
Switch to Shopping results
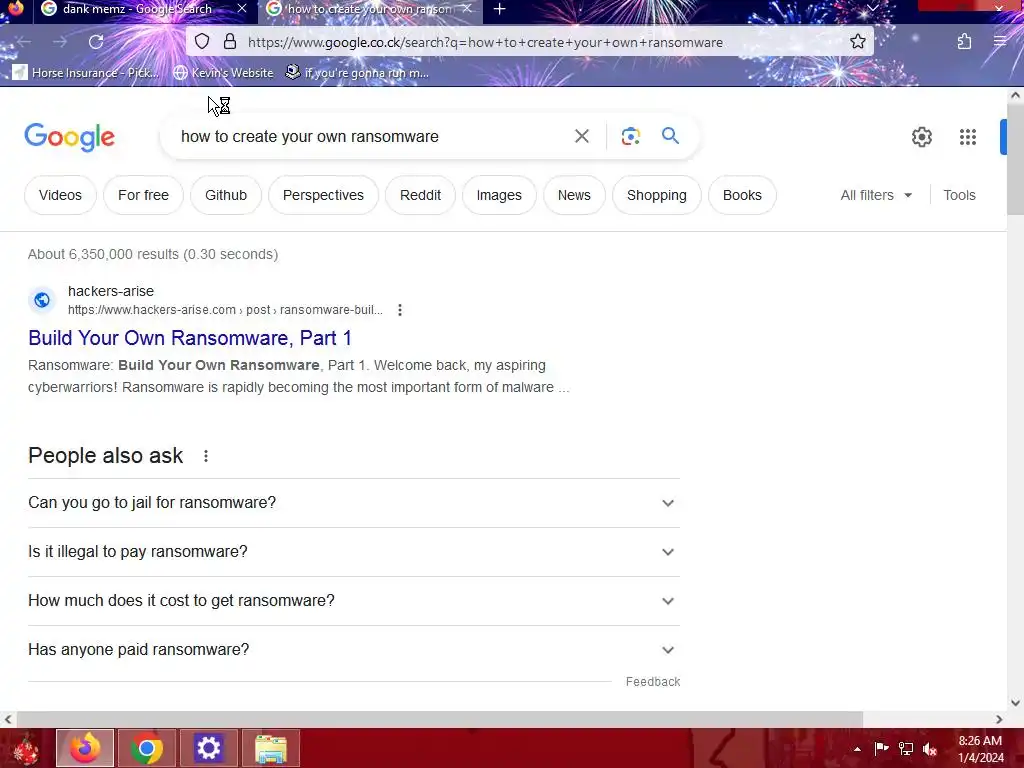pyautogui.click(x=656, y=195)
